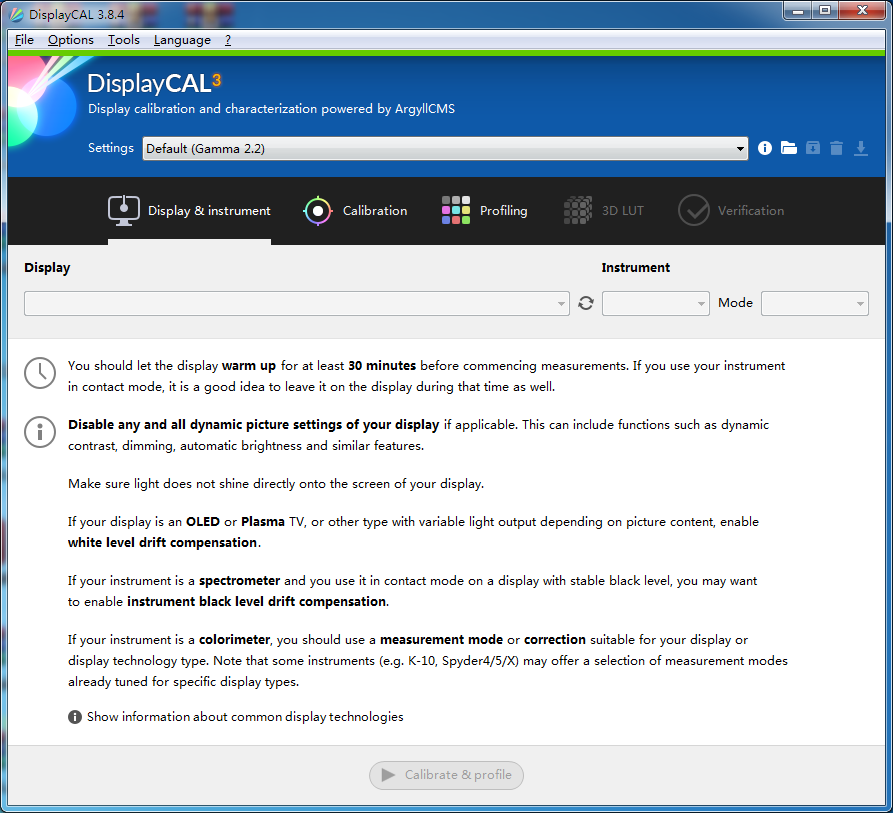Open the Options menu
Image resolution: width=893 pixels, height=813 pixels.
tap(71, 40)
